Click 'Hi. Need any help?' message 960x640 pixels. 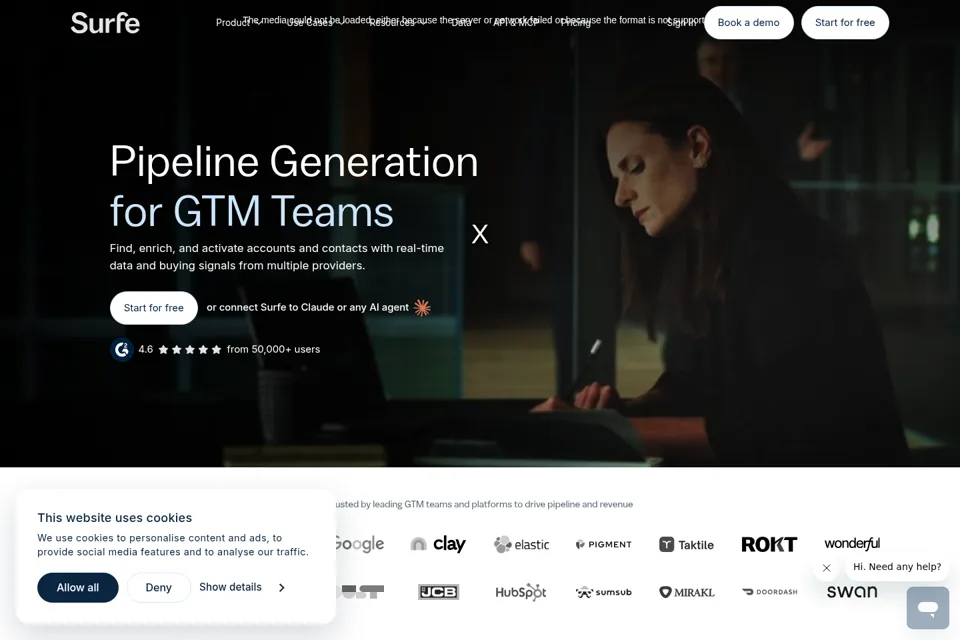click(x=897, y=567)
